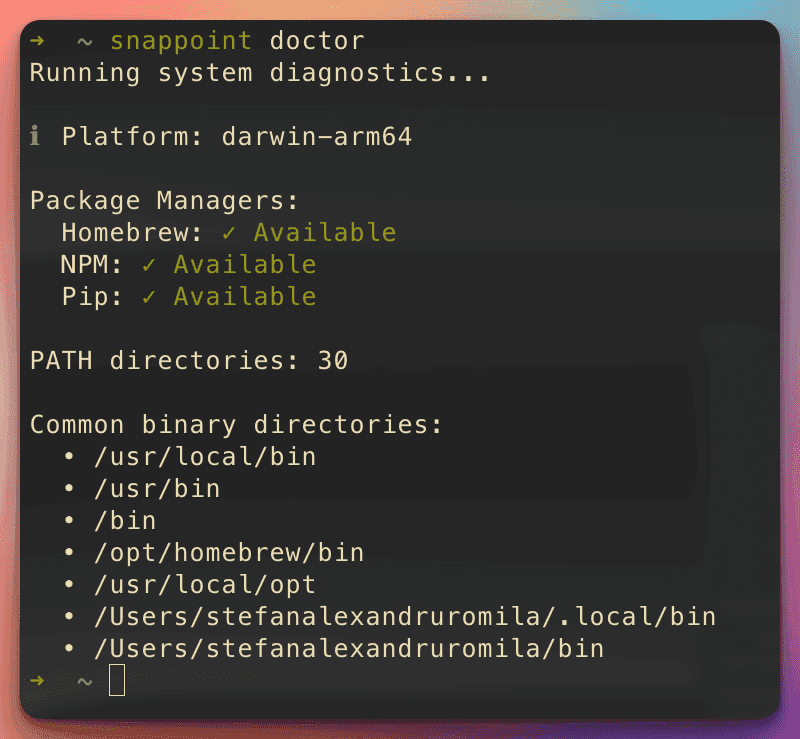The height and width of the screenshot is (739, 800).
Task: Click the '/usr/local/bin' path
Action: point(205,457)
